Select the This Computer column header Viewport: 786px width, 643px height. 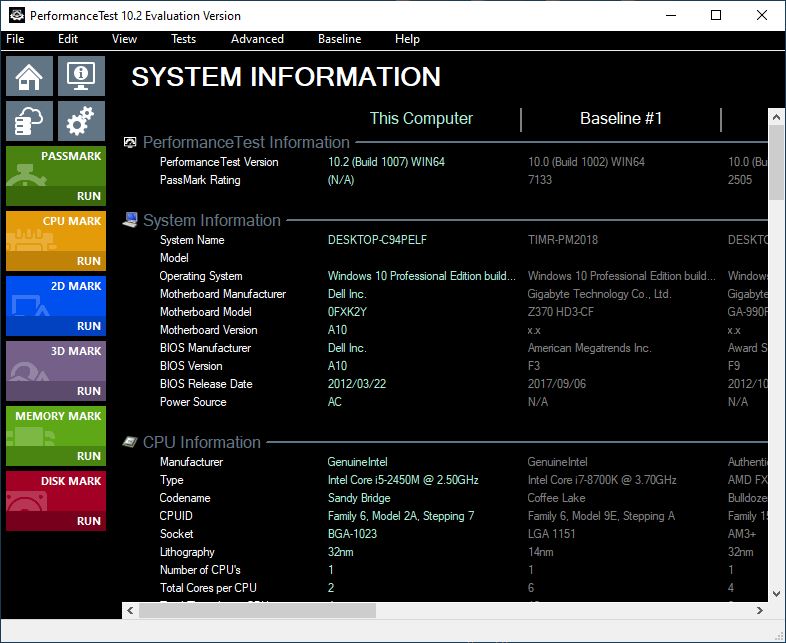[421, 118]
